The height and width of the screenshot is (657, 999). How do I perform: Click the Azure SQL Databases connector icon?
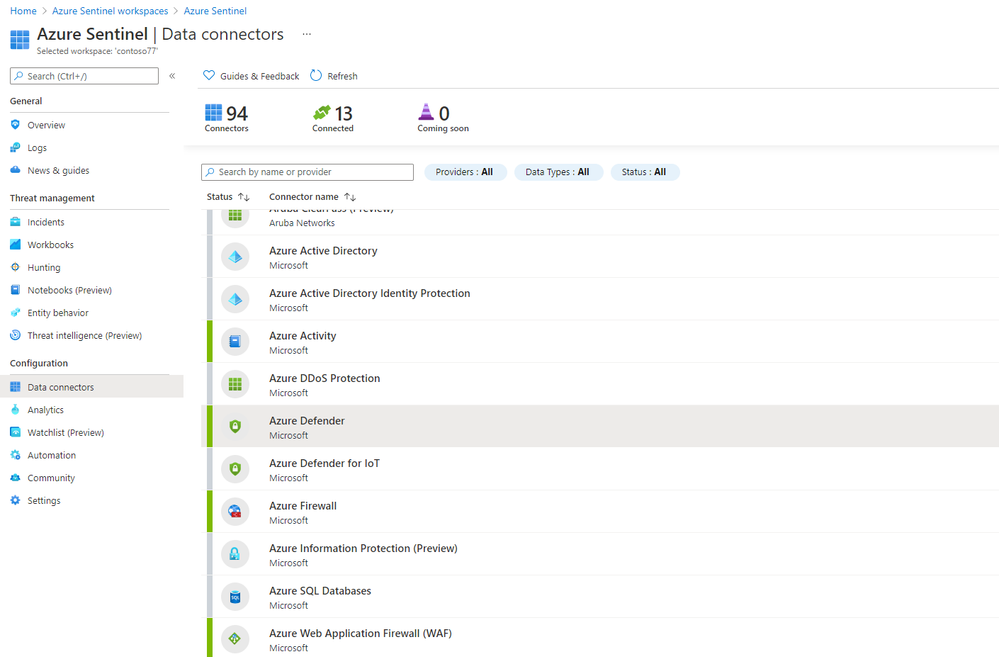click(x=235, y=597)
